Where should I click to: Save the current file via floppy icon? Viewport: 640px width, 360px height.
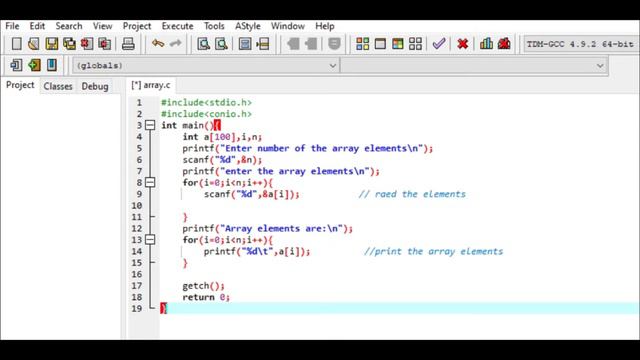pyautogui.click(x=51, y=44)
